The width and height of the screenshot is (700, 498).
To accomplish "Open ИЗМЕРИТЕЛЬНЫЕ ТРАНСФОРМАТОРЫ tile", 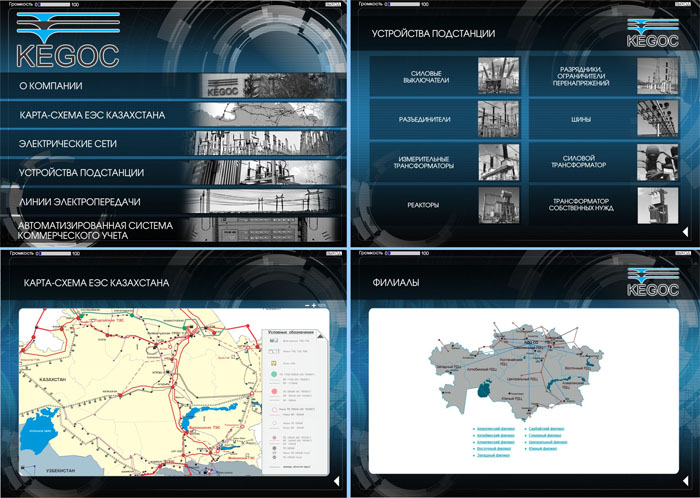I will pyautogui.click(x=445, y=162).
